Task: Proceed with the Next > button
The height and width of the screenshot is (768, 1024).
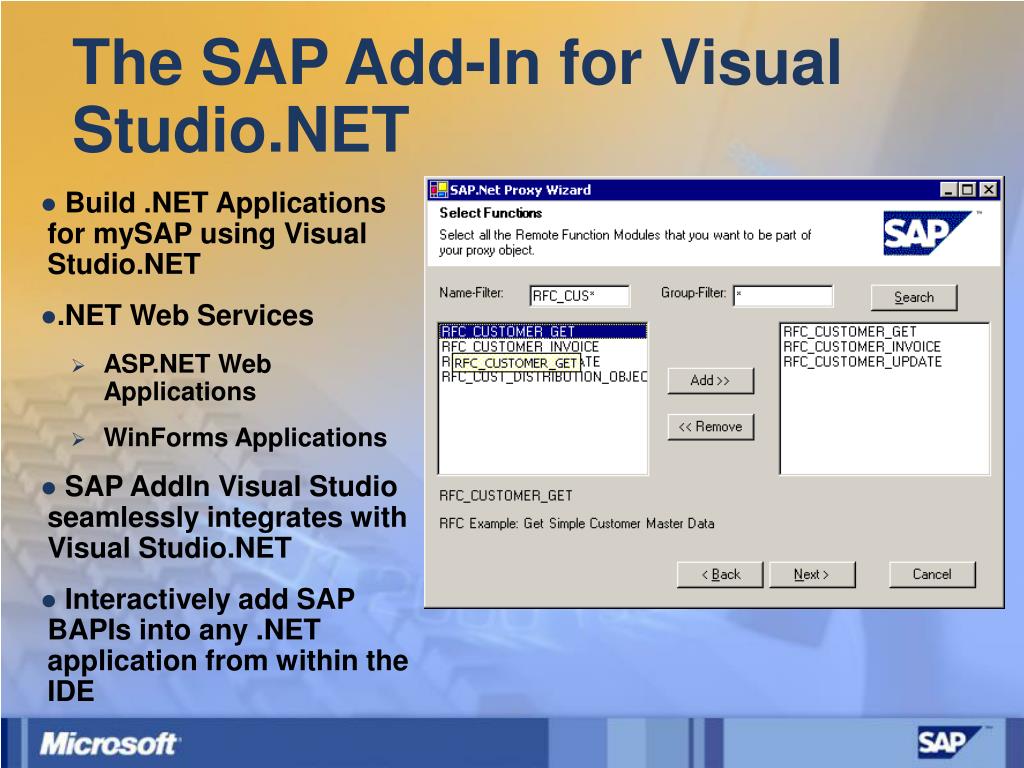Action: point(812,575)
